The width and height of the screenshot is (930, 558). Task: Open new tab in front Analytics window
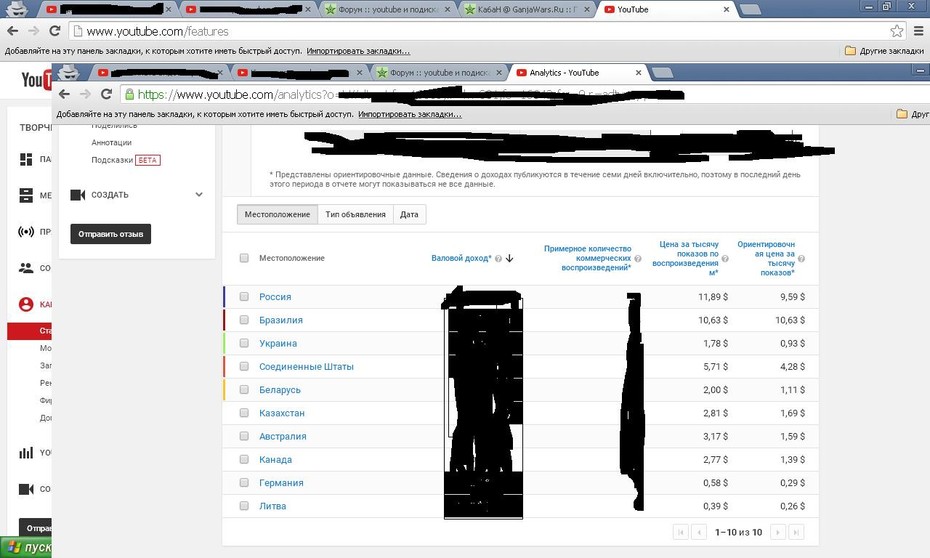pyautogui.click(x=663, y=72)
